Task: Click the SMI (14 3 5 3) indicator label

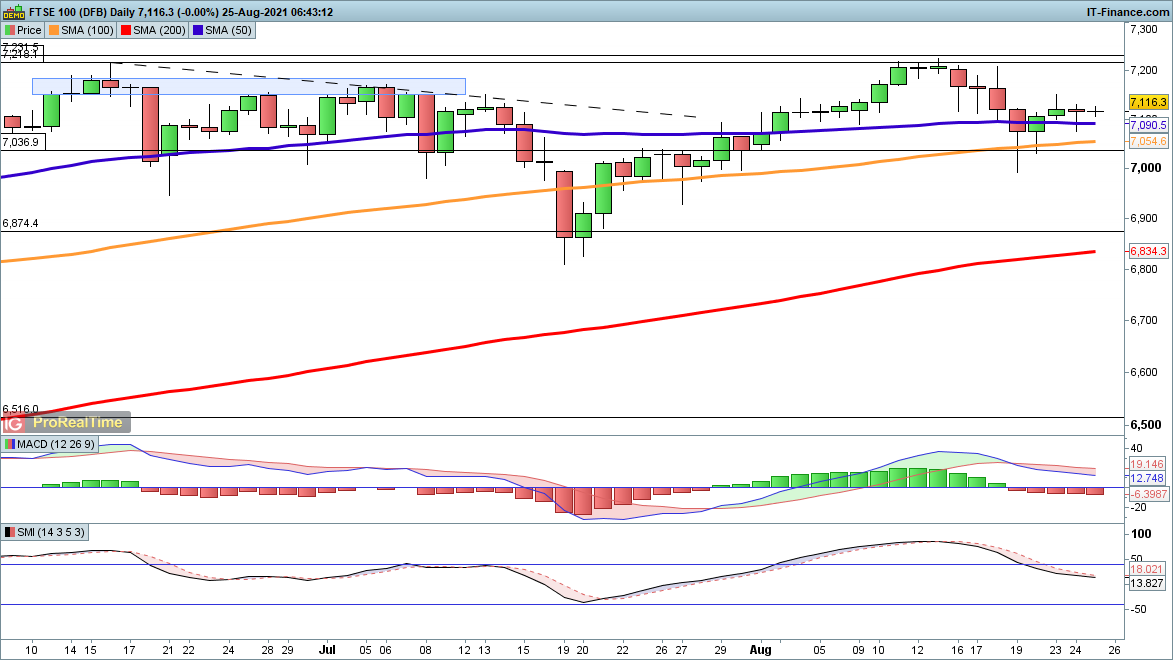Action: (x=44, y=531)
